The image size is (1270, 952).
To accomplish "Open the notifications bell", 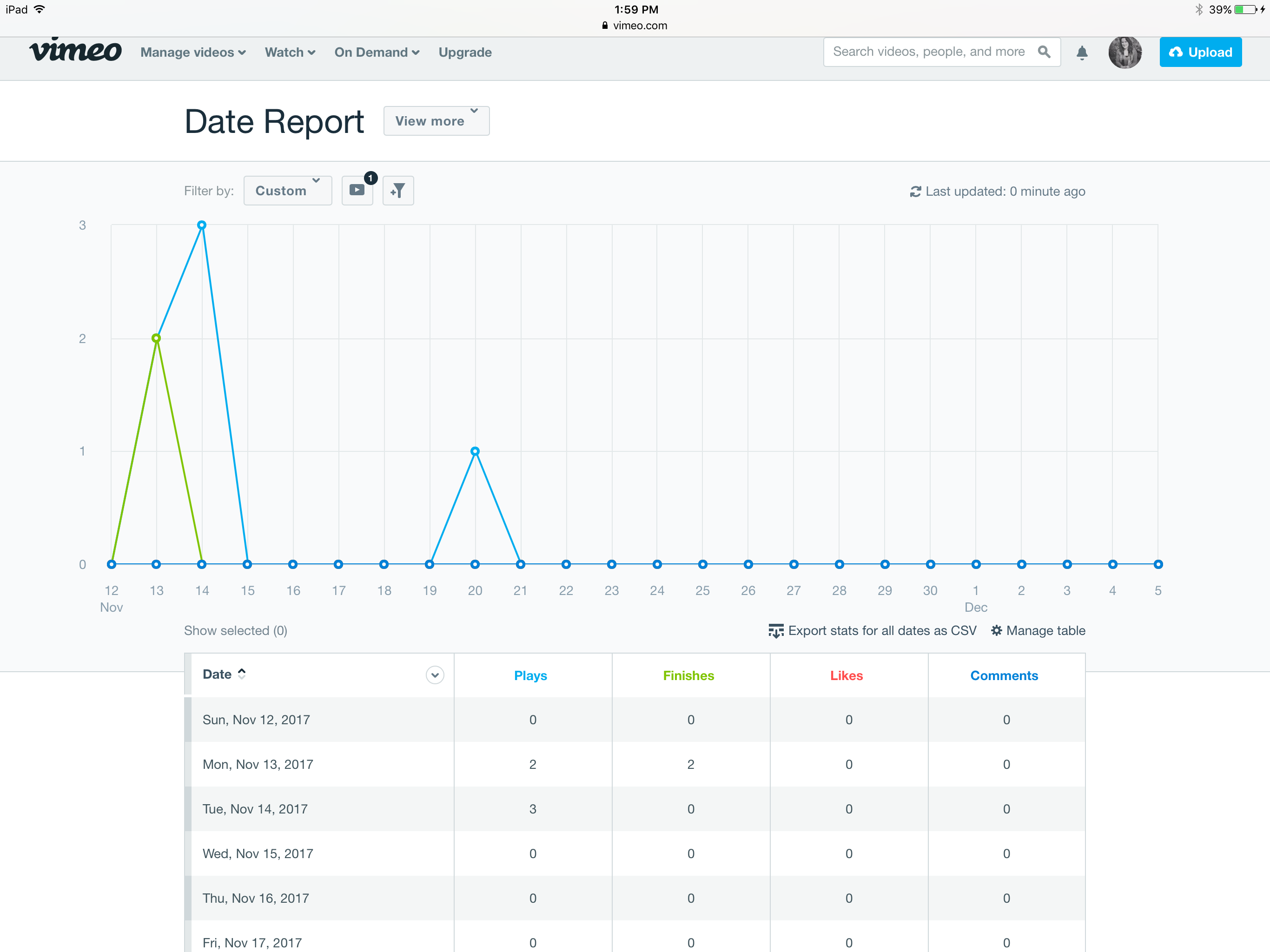I will pyautogui.click(x=1082, y=53).
